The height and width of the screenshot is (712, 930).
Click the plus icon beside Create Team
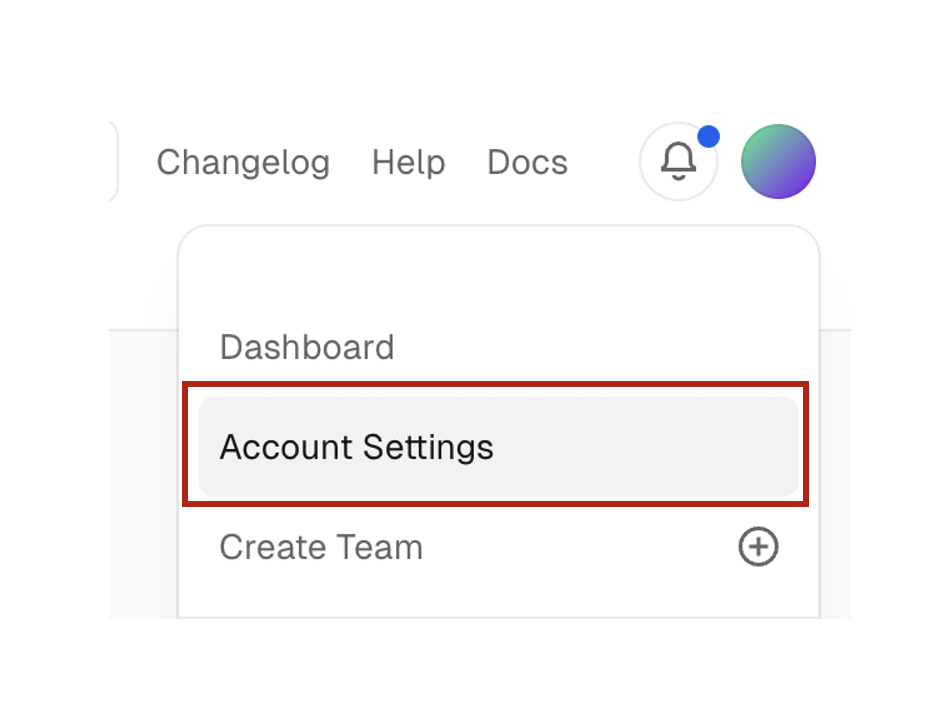[x=758, y=547]
